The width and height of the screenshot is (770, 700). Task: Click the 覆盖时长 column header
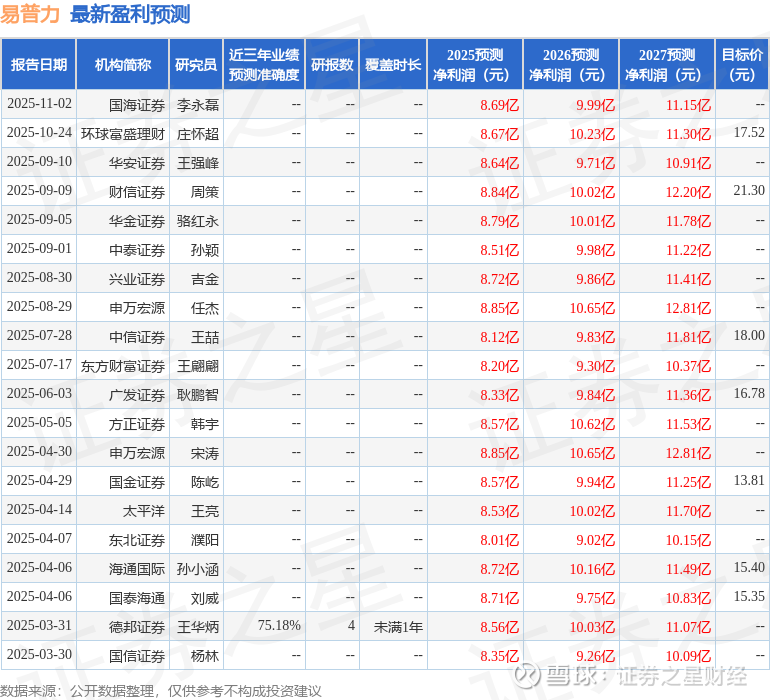[x=393, y=64]
